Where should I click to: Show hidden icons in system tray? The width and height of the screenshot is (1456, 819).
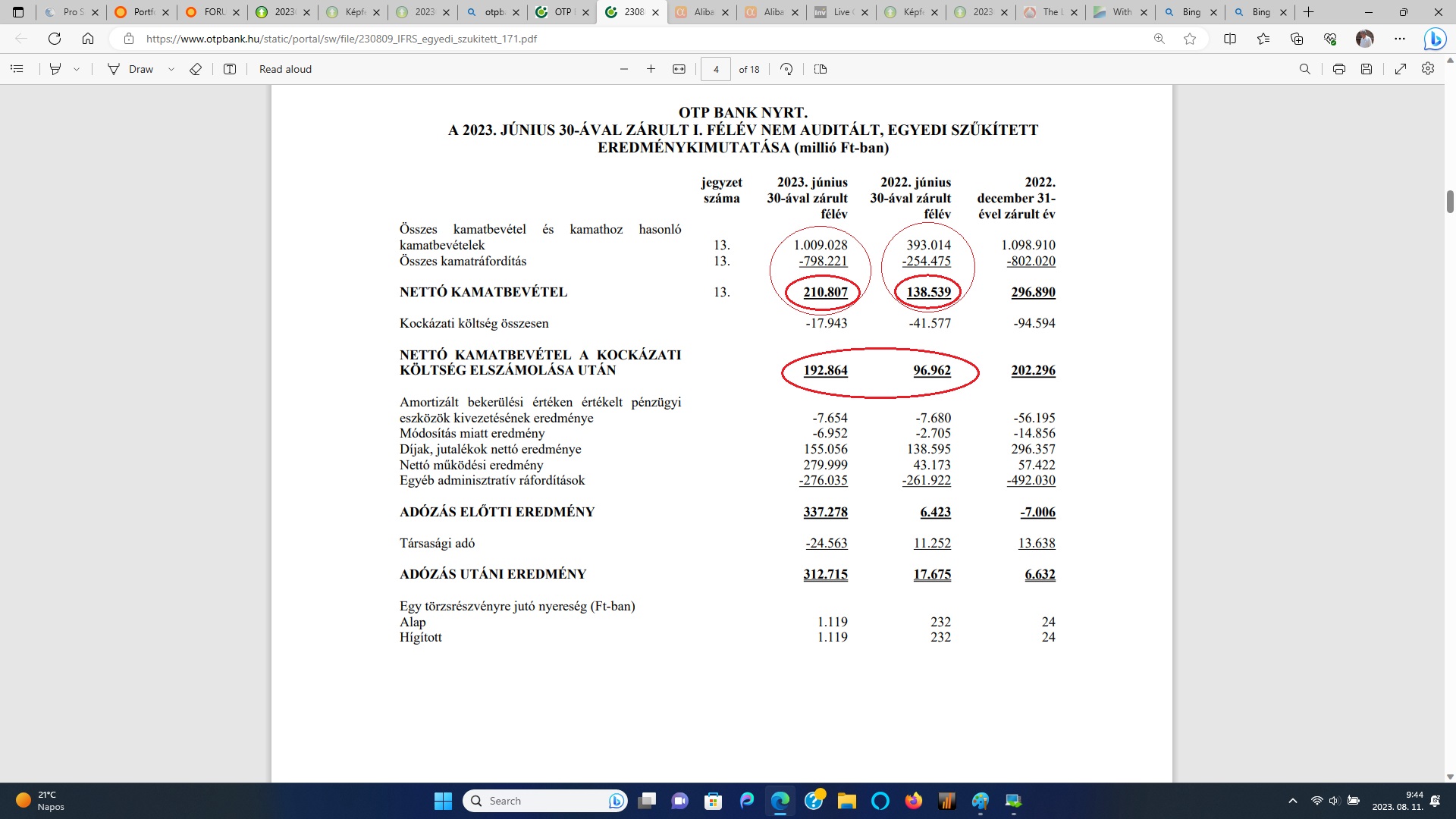(x=1292, y=801)
